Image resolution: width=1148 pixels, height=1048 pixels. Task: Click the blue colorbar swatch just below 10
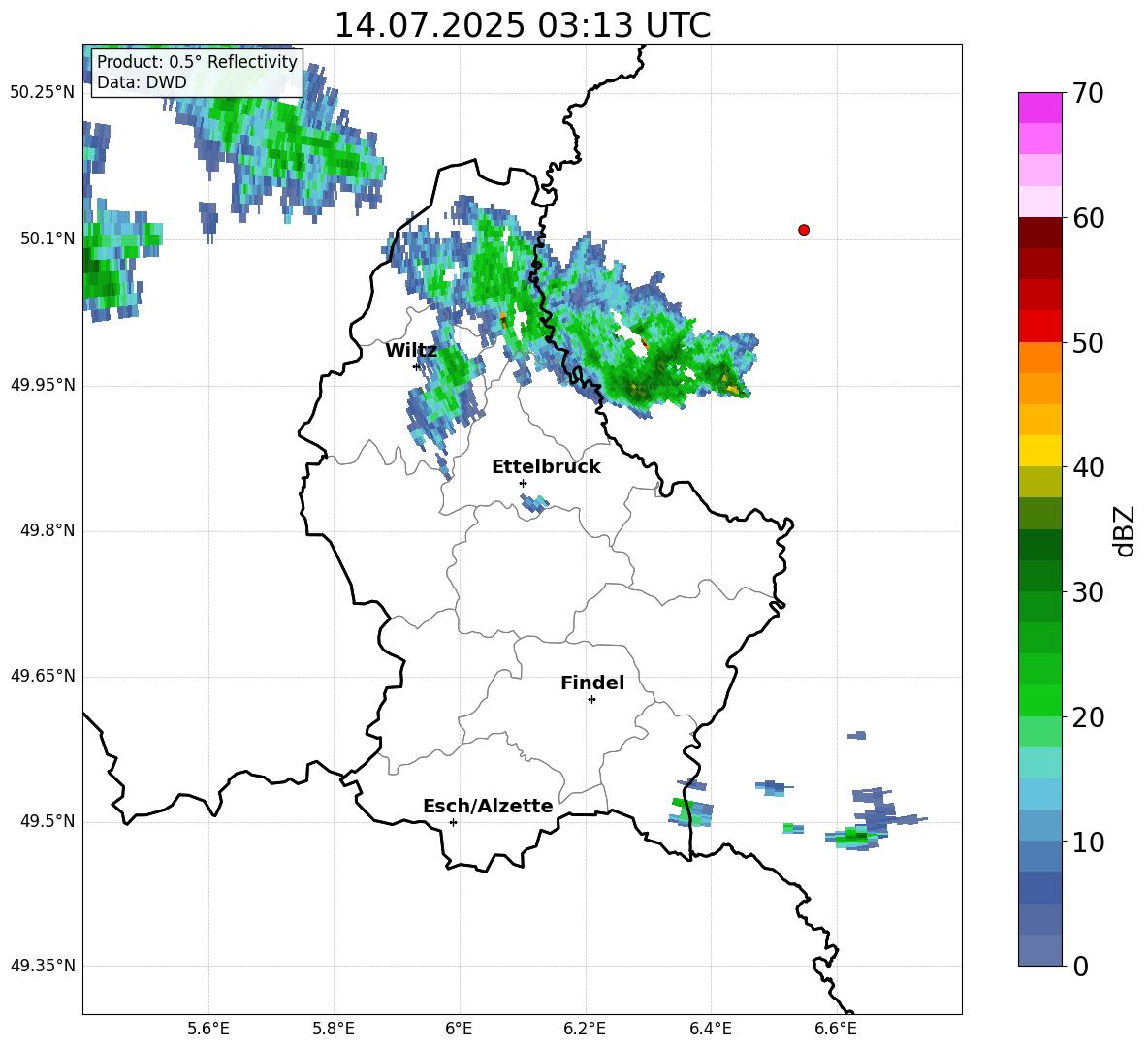(x=1039, y=856)
